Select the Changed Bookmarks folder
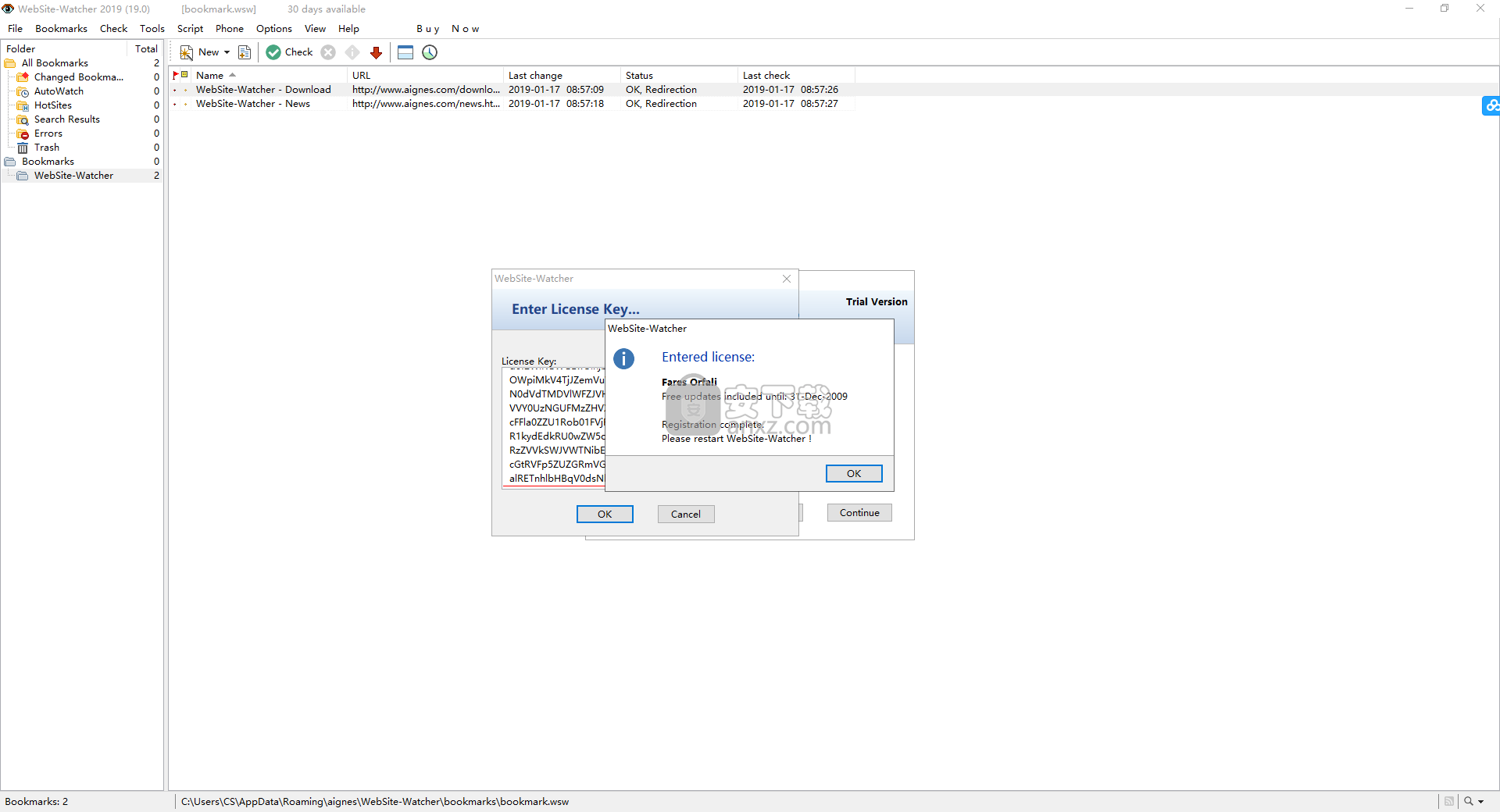 (79, 77)
